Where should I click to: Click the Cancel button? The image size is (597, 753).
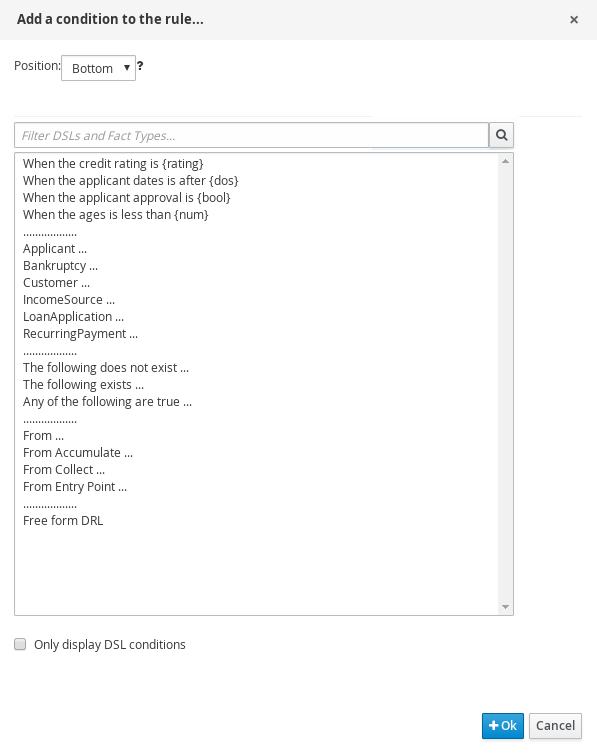[x=555, y=726]
